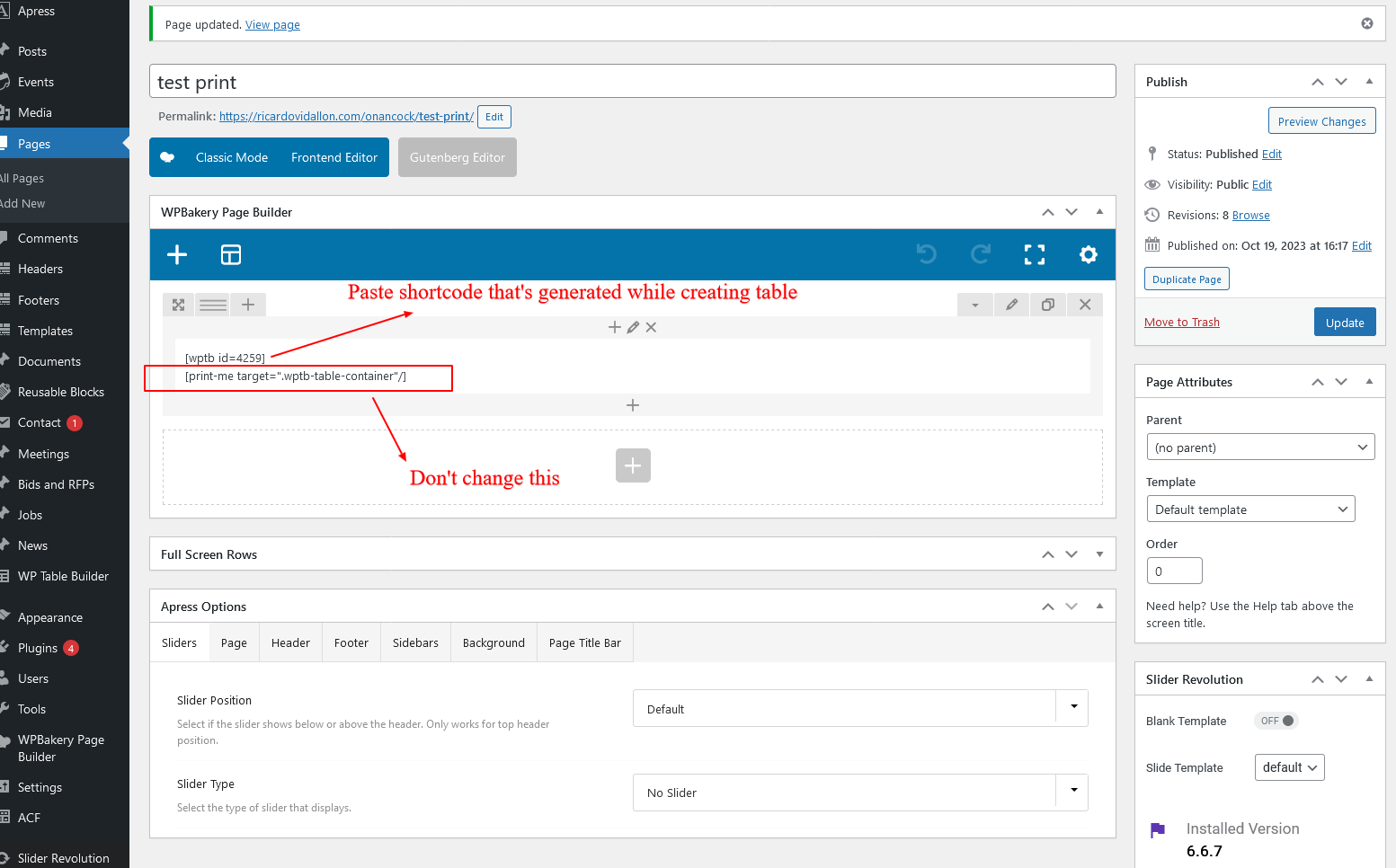Click the WPBakery Add Element plus icon
The height and width of the screenshot is (868, 1396).
[177, 255]
